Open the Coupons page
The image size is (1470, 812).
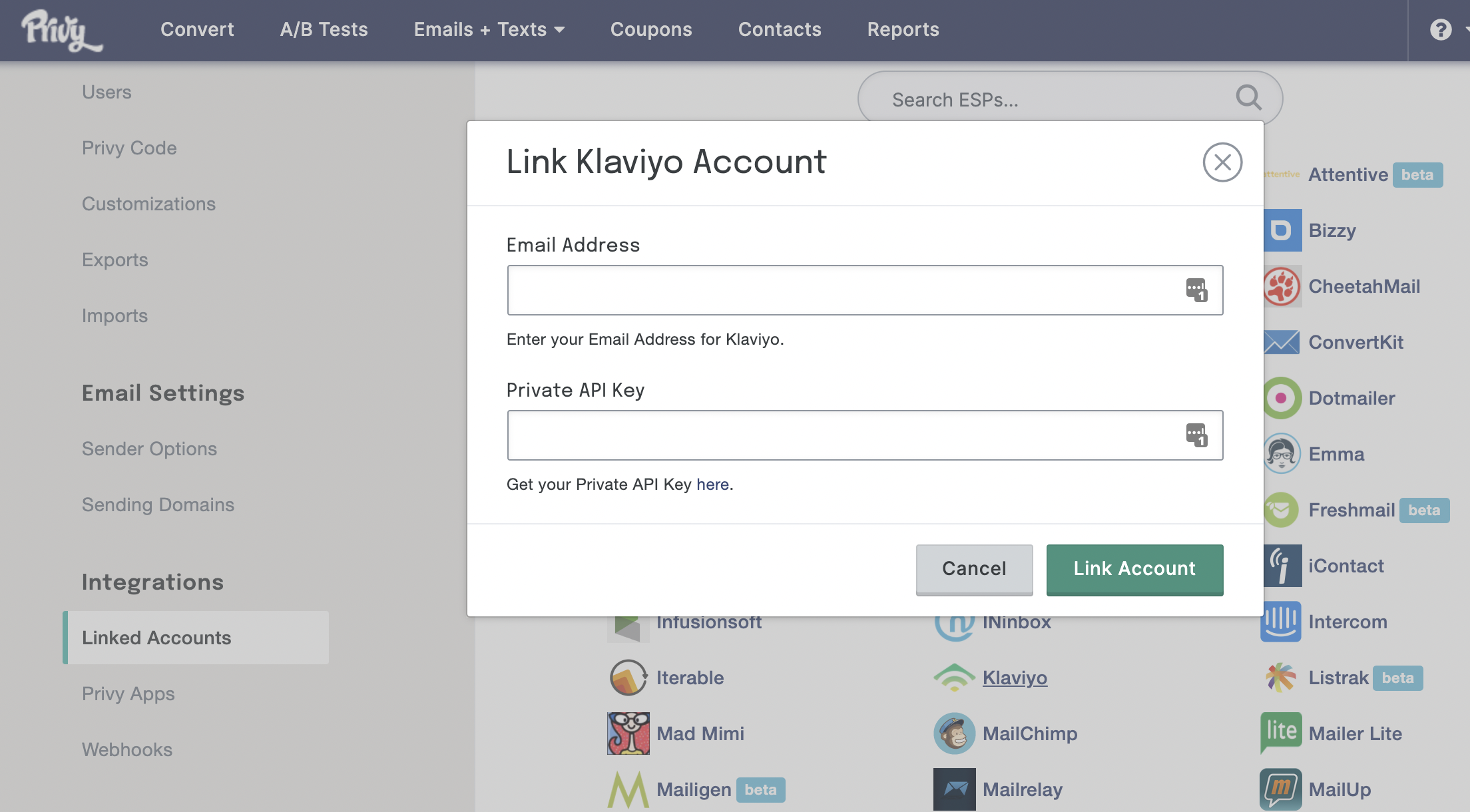651,29
